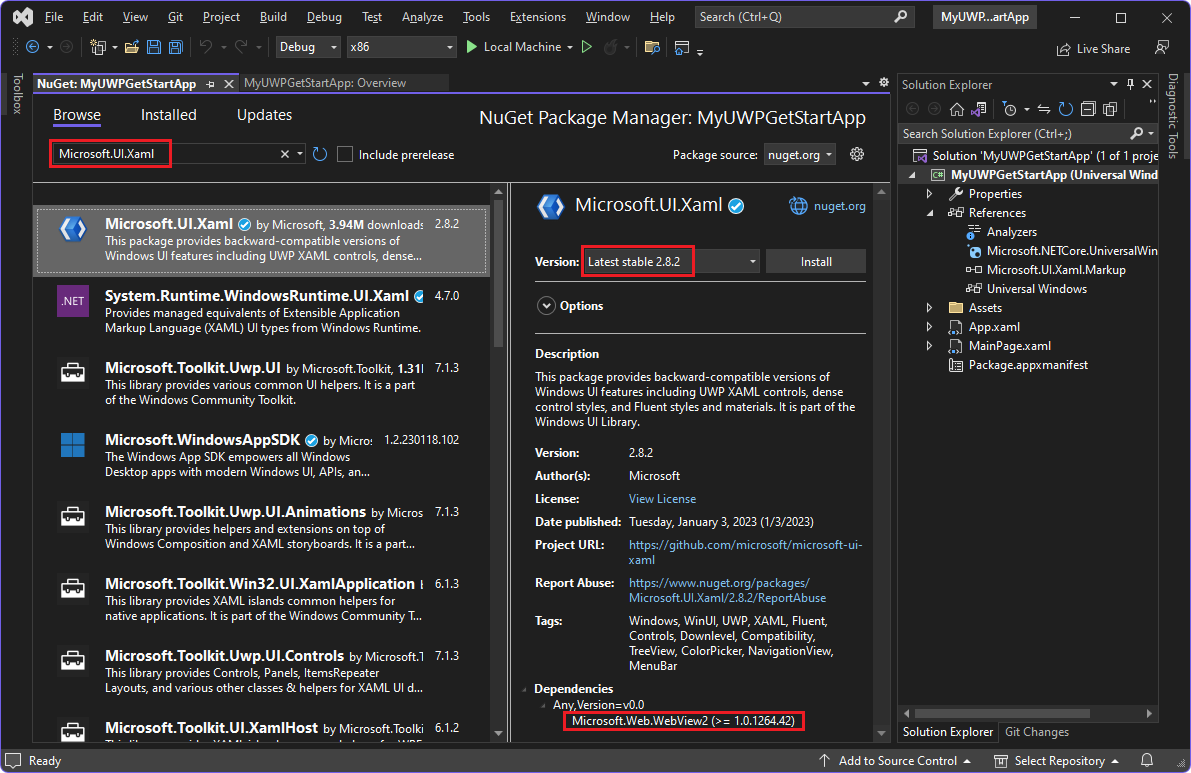
Task: Enable the Include prerelease checkbox
Action: click(x=344, y=155)
